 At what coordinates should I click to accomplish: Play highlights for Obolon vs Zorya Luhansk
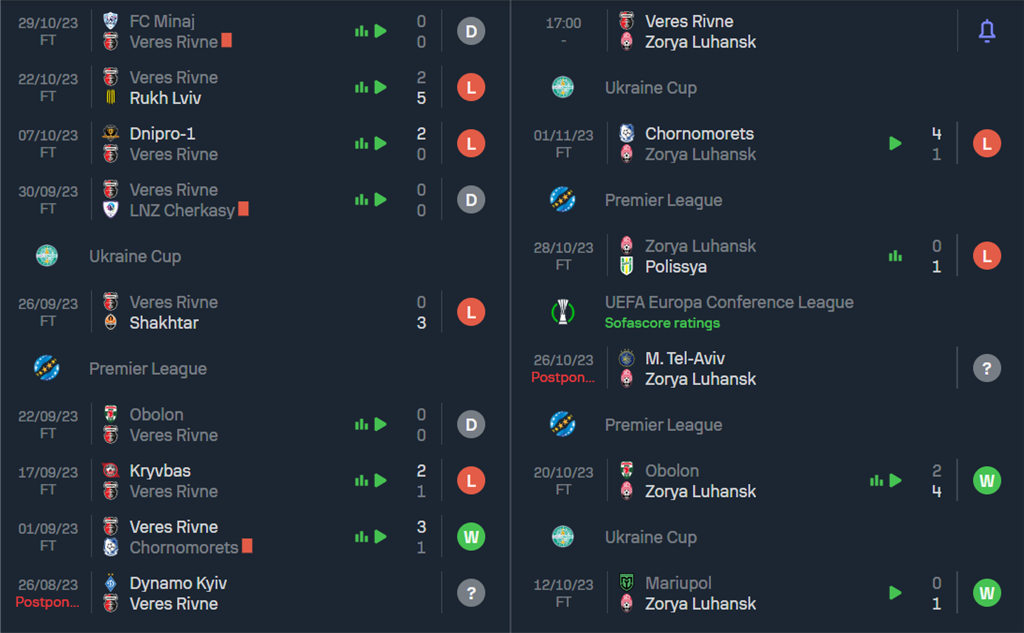[896, 481]
